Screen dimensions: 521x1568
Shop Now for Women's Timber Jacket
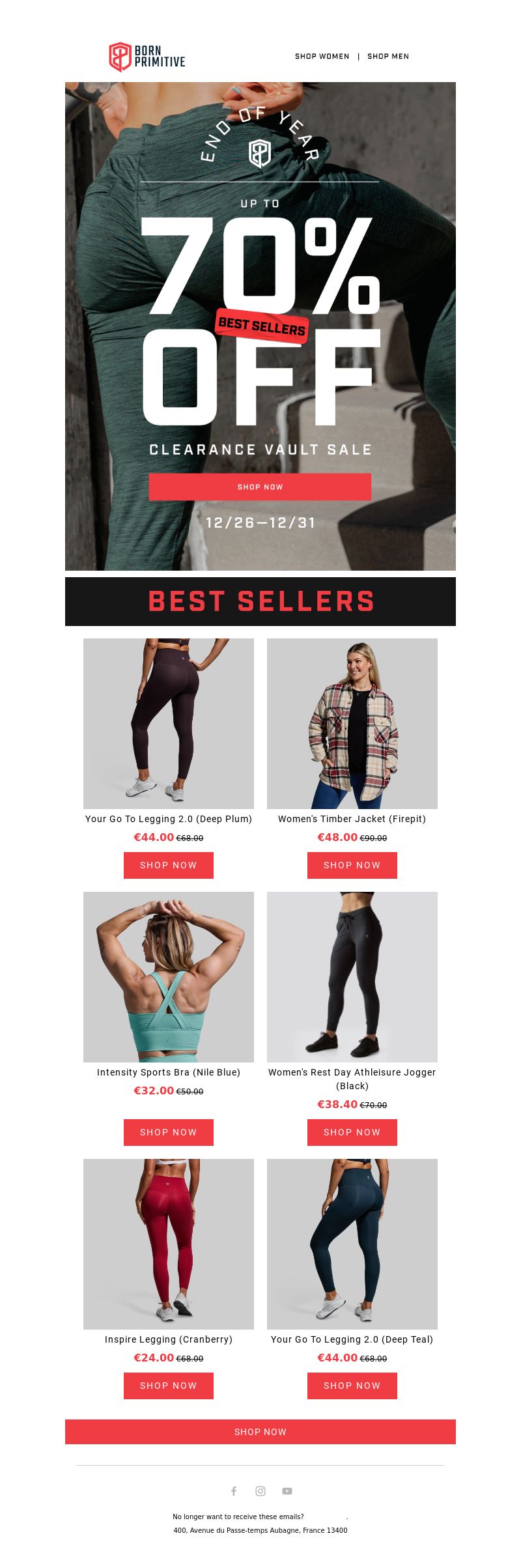tap(352, 865)
